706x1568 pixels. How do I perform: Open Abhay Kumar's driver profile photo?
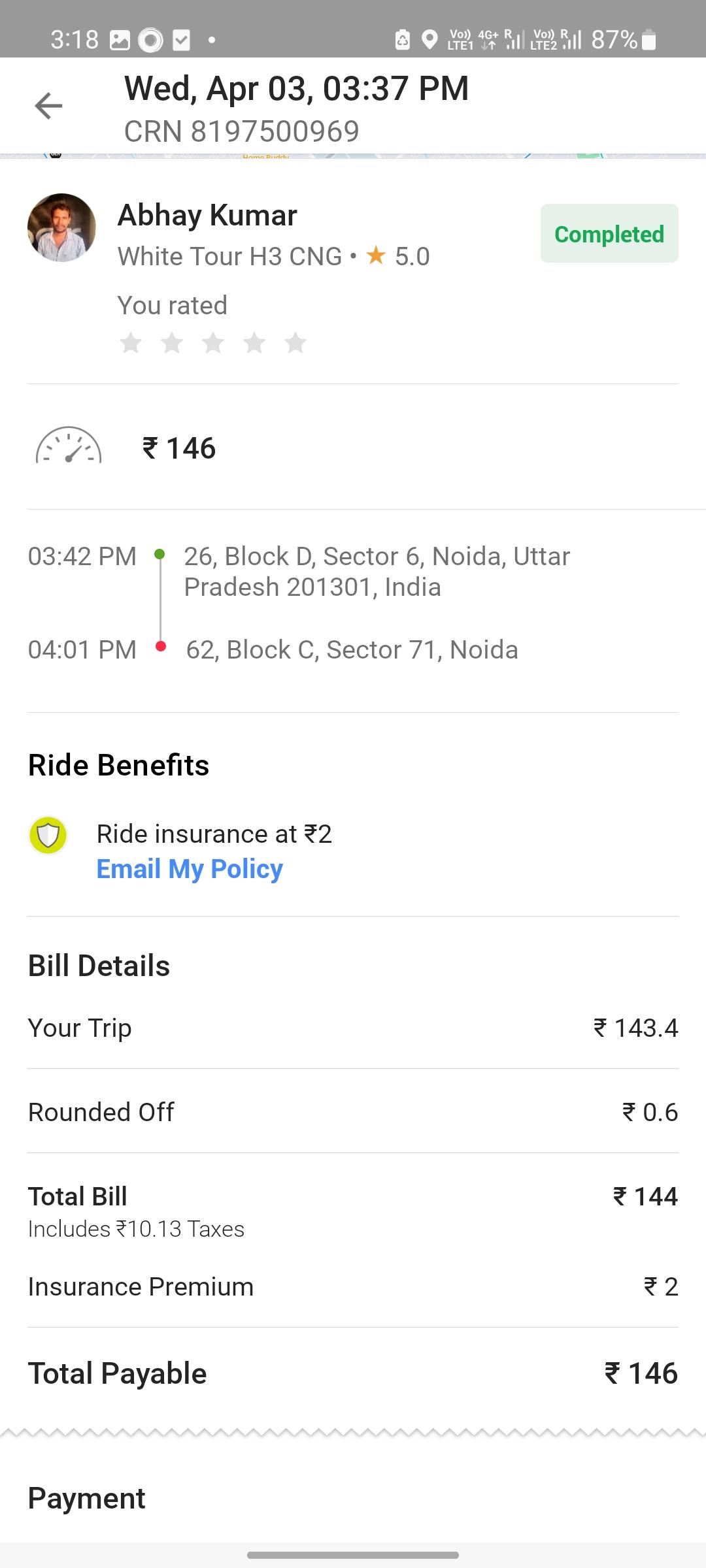61,227
